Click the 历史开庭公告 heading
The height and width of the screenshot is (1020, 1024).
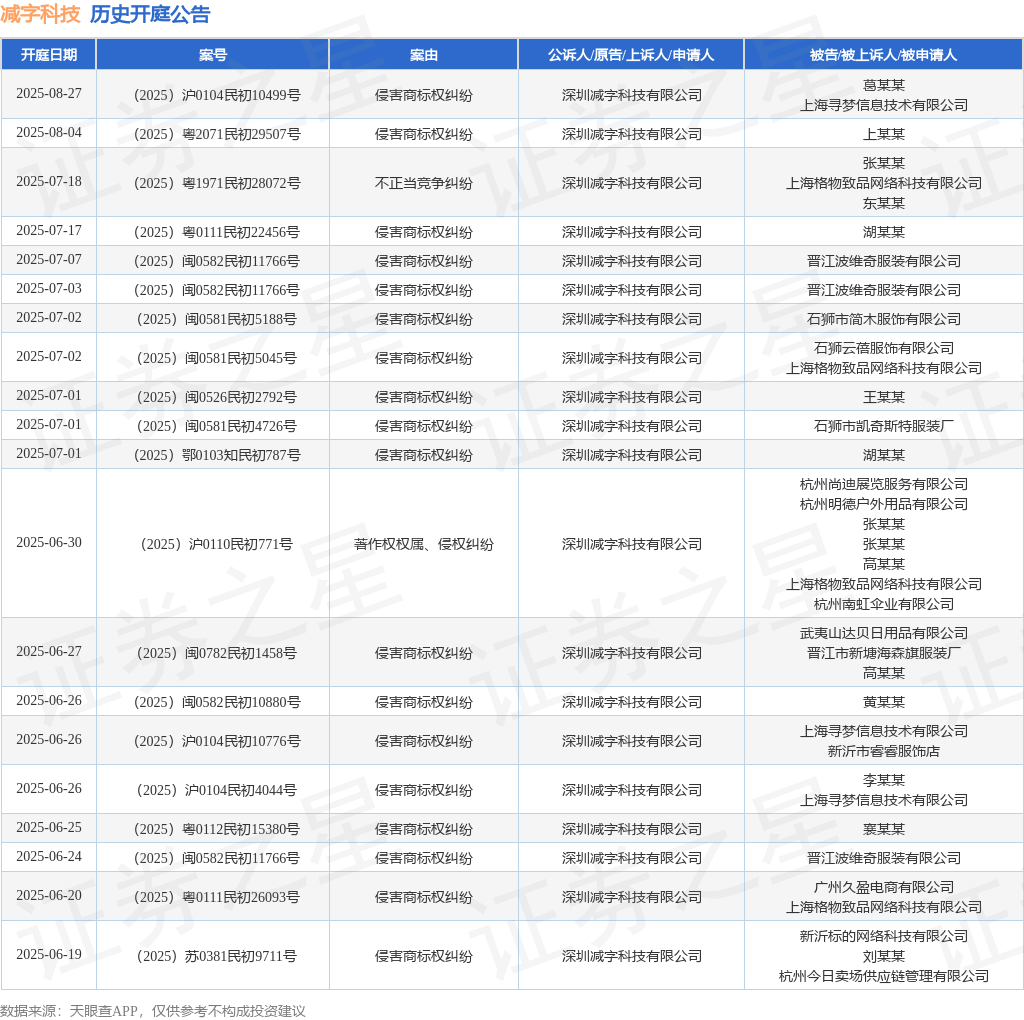(x=150, y=14)
